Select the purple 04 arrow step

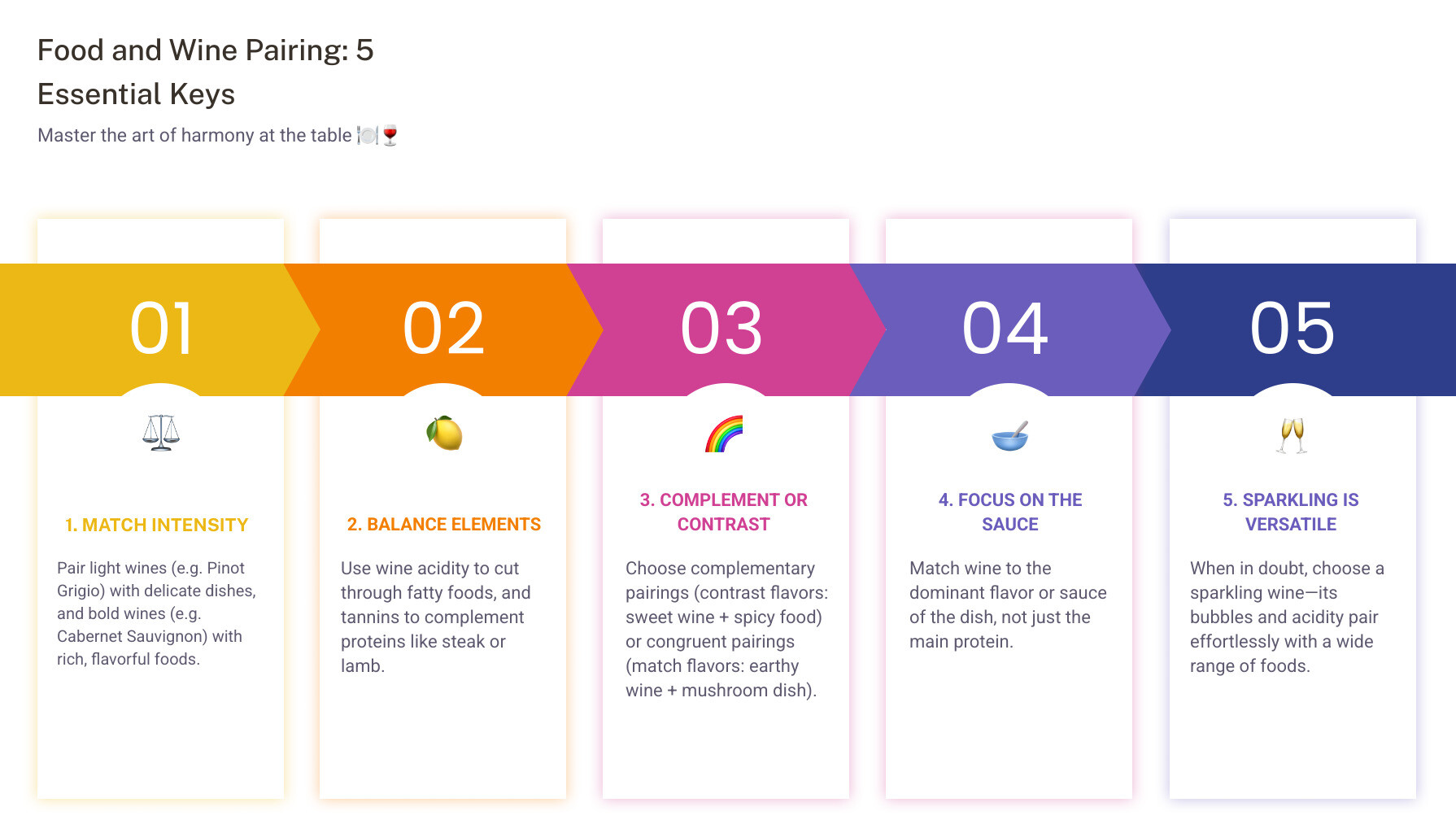pyautogui.click(x=1005, y=329)
